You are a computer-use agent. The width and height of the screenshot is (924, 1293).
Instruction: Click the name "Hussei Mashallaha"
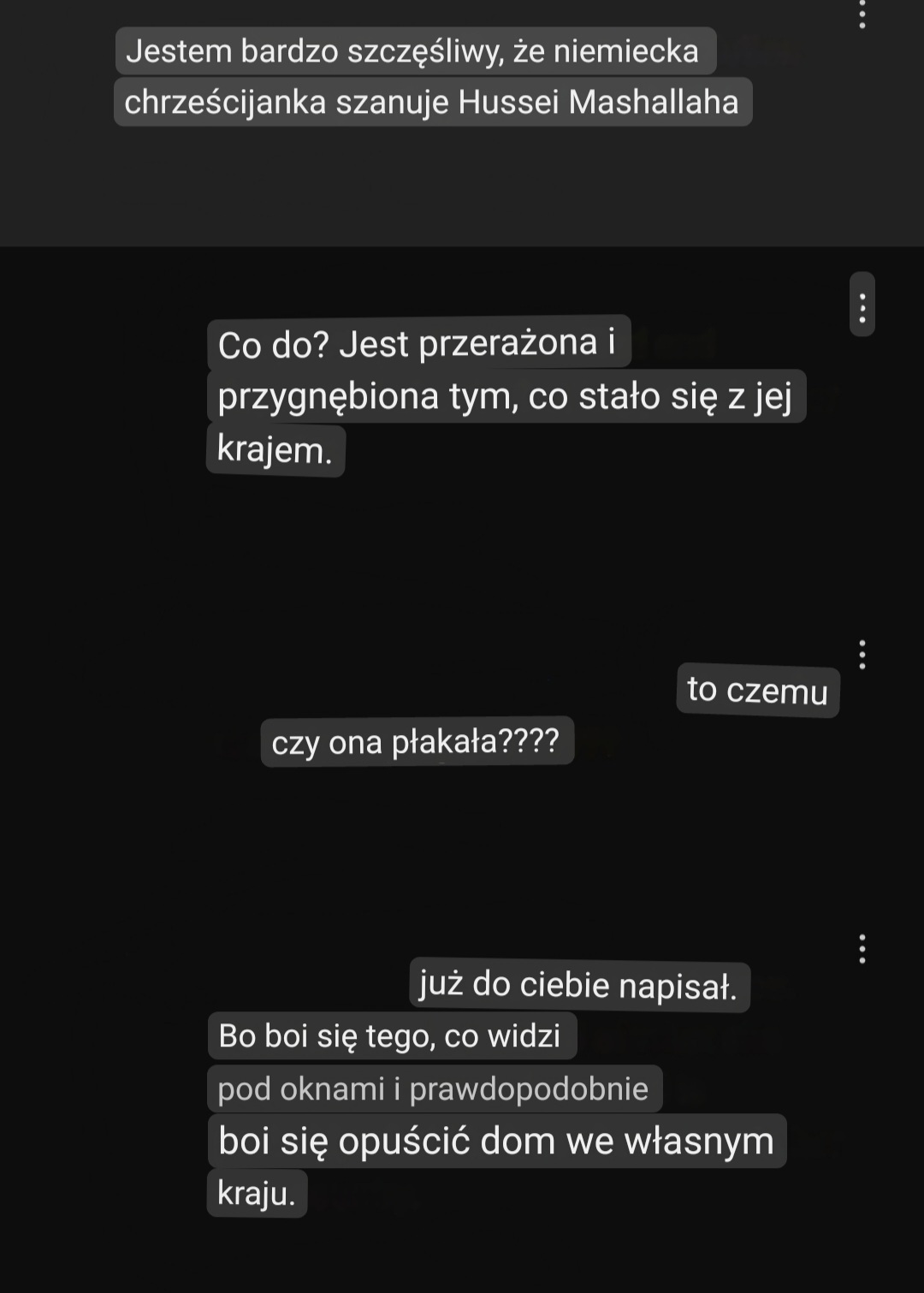(x=598, y=103)
